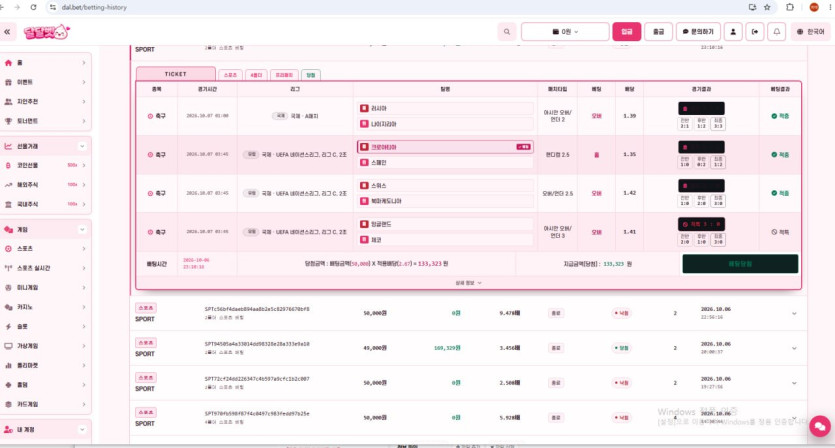Click the inquiry chat button
Viewport: 835px width, 448px height.
tap(698, 32)
